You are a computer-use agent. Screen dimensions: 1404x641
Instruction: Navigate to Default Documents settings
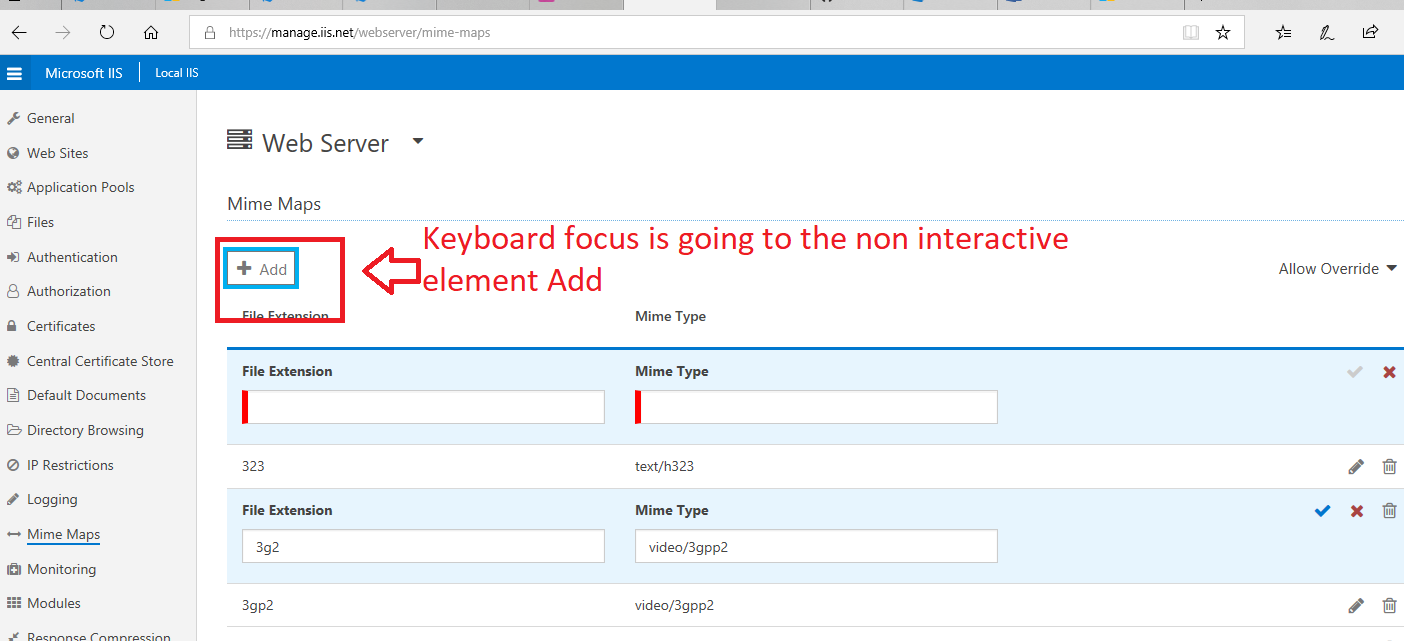[84, 395]
